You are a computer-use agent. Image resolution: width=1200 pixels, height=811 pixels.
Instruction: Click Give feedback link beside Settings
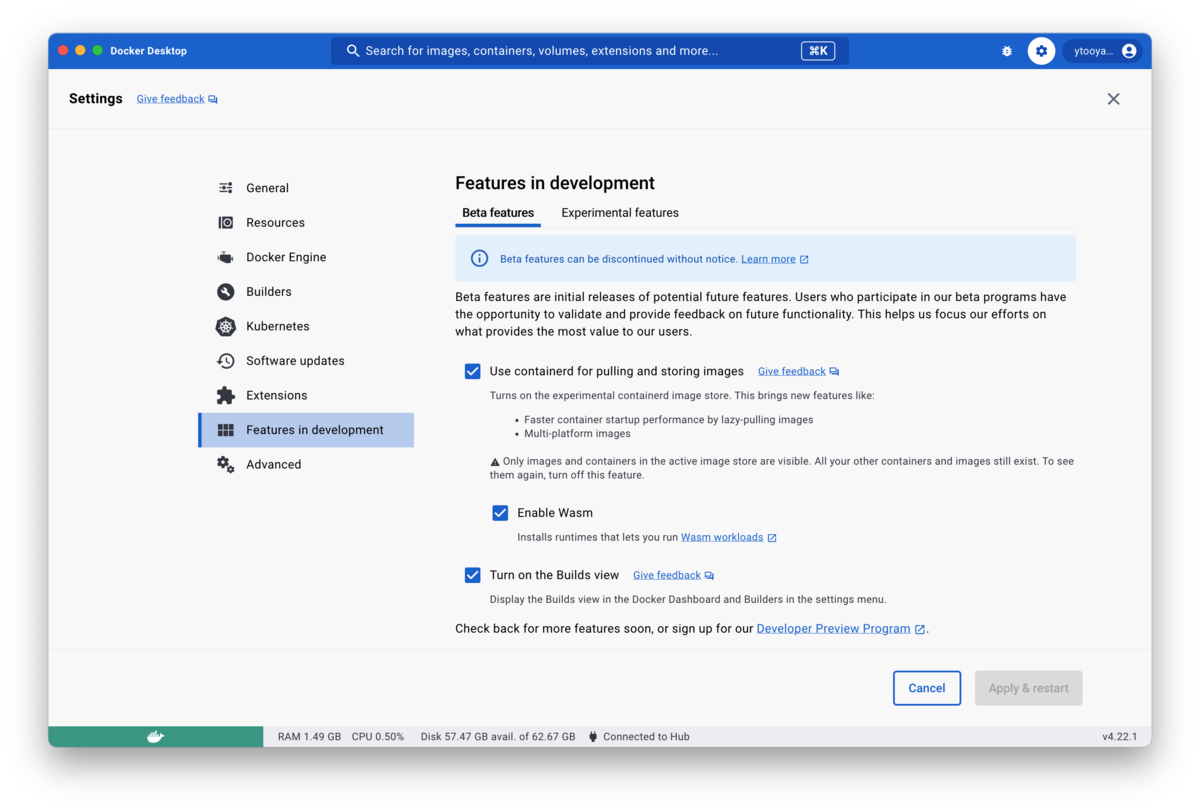pyautogui.click(x=170, y=99)
